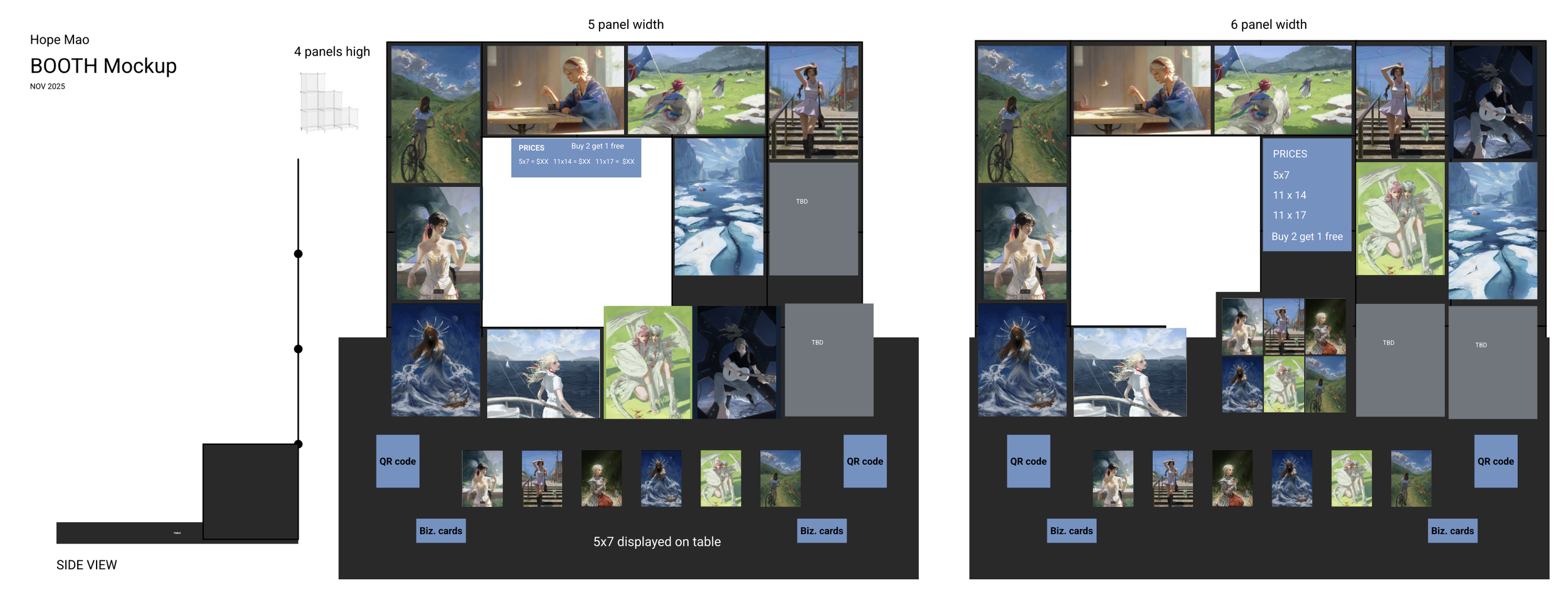Select blonde girl at desk painting, 6 panel layout

click(1142, 90)
